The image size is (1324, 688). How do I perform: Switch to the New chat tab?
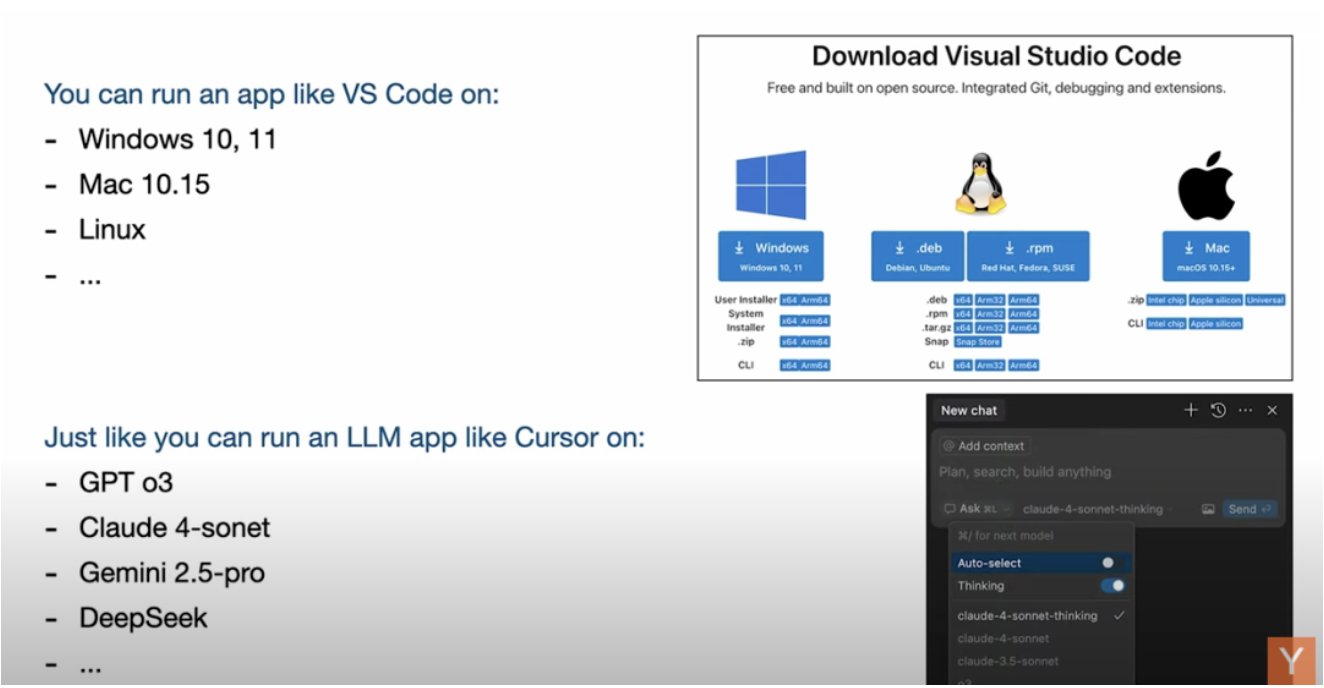[969, 410]
